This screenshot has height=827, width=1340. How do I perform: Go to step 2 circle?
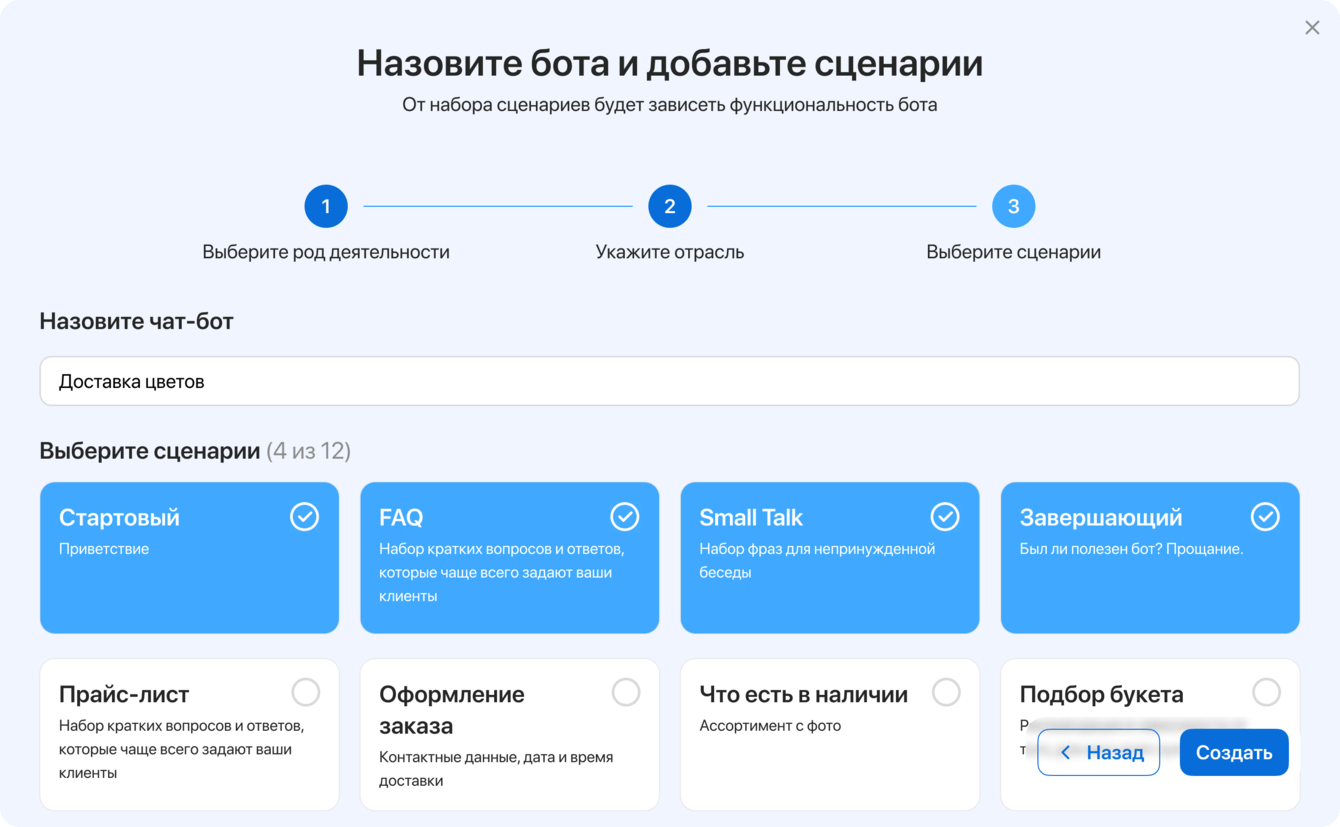coord(670,206)
